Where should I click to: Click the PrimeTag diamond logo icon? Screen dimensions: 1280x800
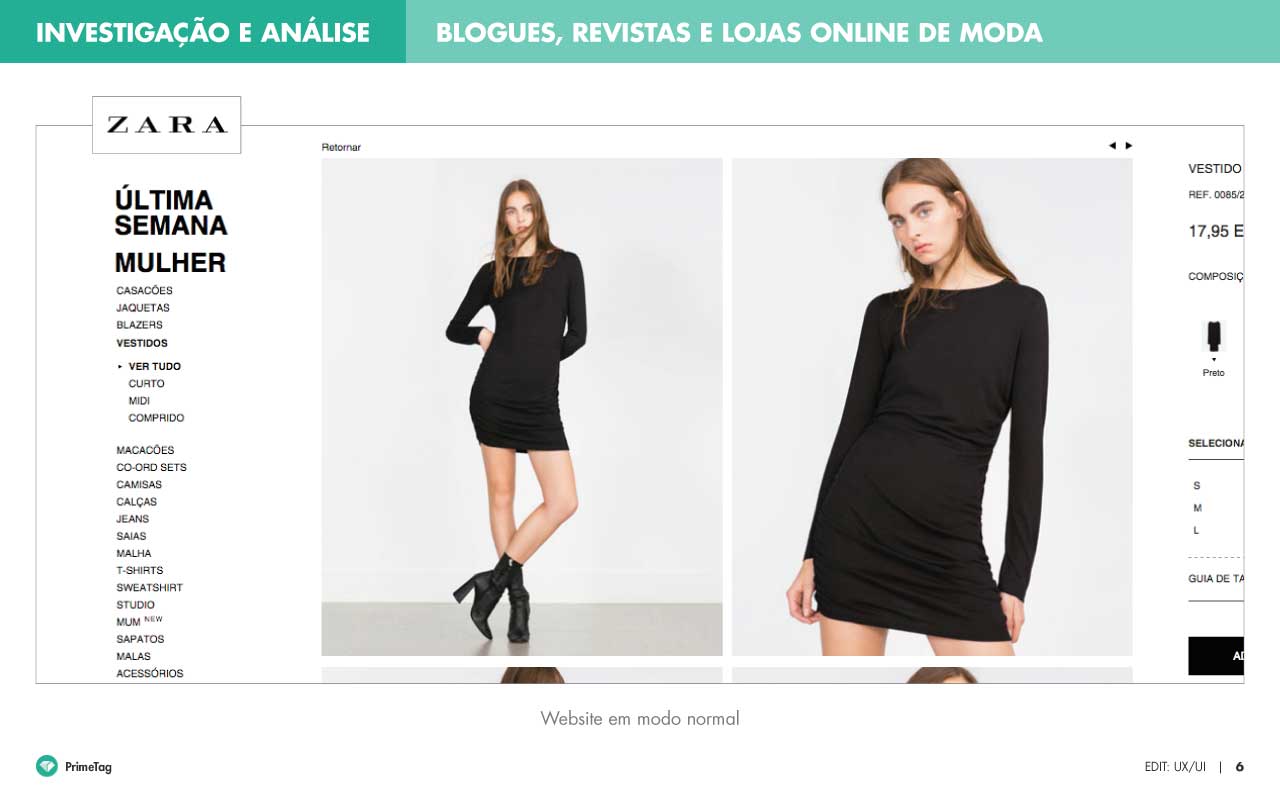(x=47, y=766)
